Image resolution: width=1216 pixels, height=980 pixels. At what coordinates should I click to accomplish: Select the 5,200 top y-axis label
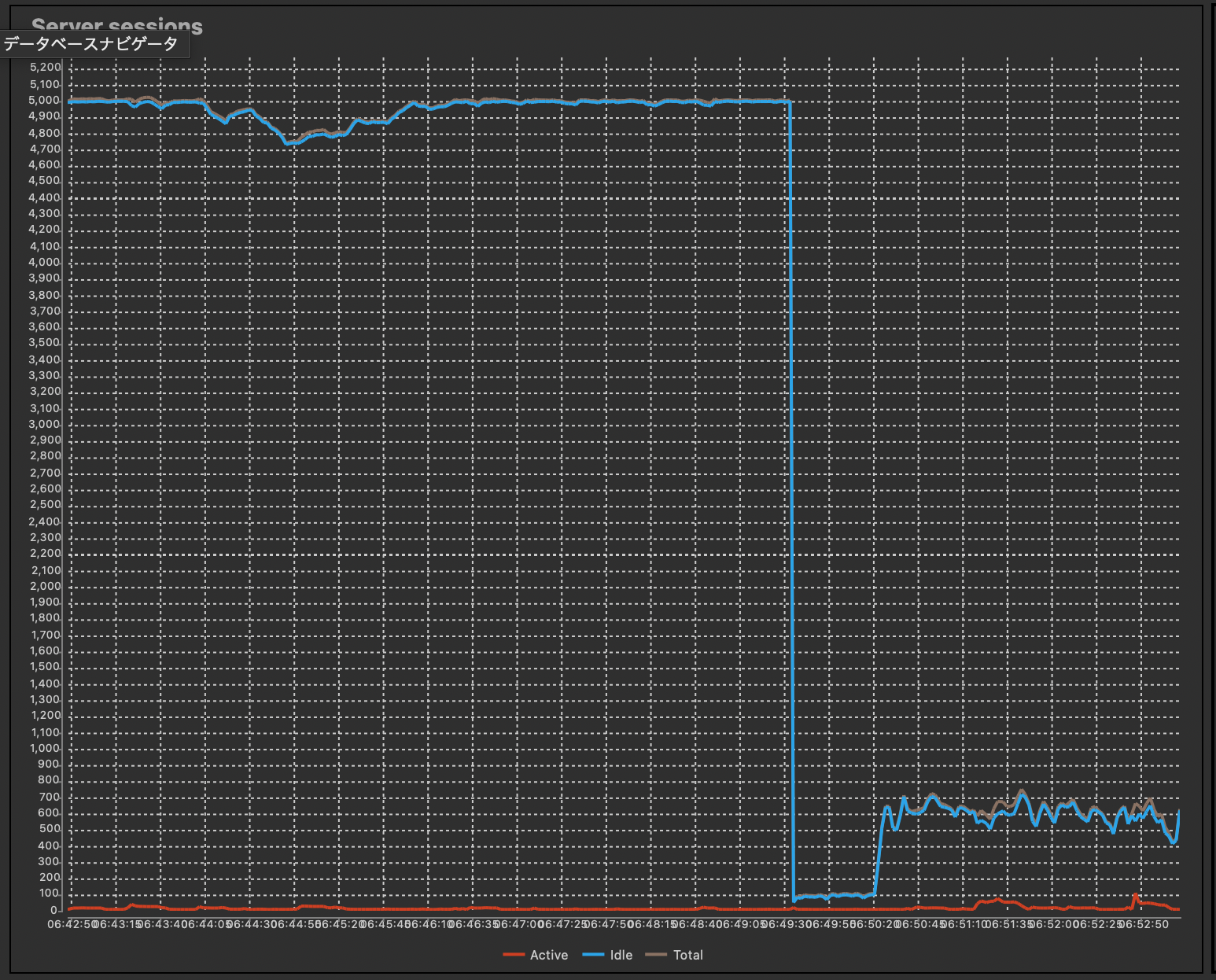(x=45, y=68)
